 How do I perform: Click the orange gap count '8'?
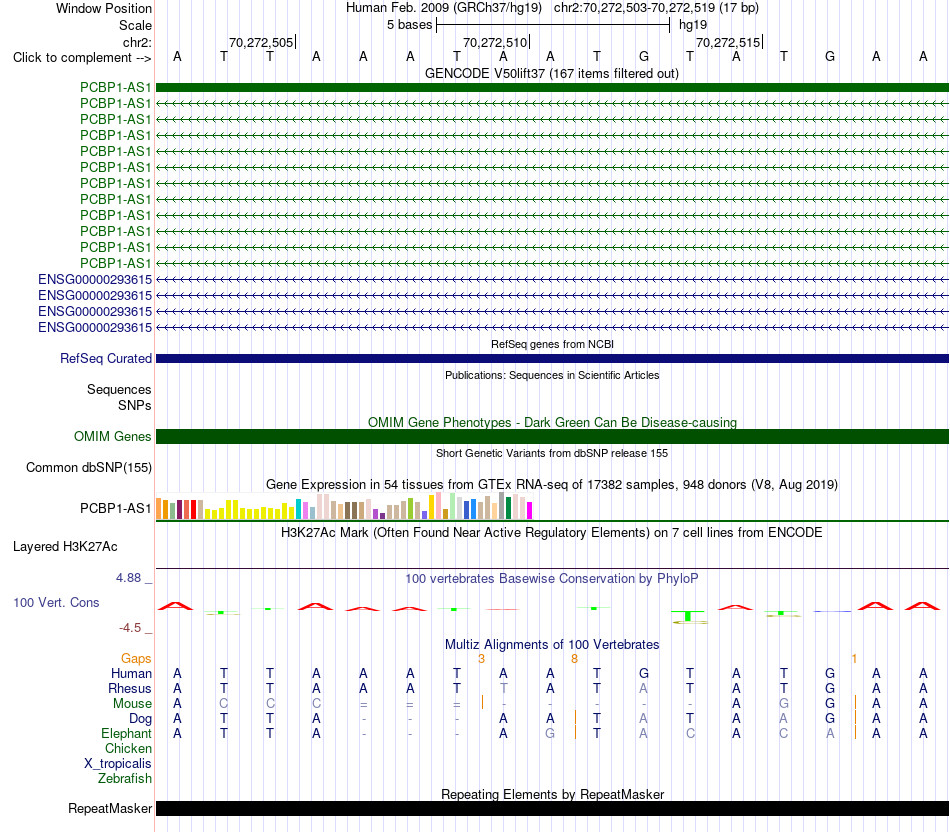(x=574, y=659)
